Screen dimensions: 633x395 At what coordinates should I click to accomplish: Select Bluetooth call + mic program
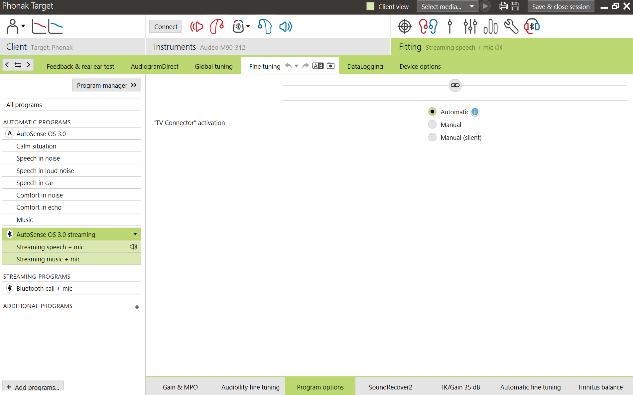[71, 288]
